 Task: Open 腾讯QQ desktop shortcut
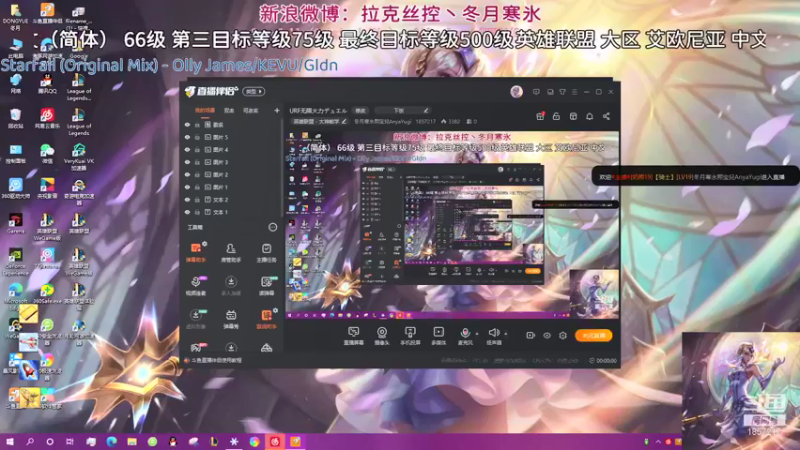[x=47, y=84]
